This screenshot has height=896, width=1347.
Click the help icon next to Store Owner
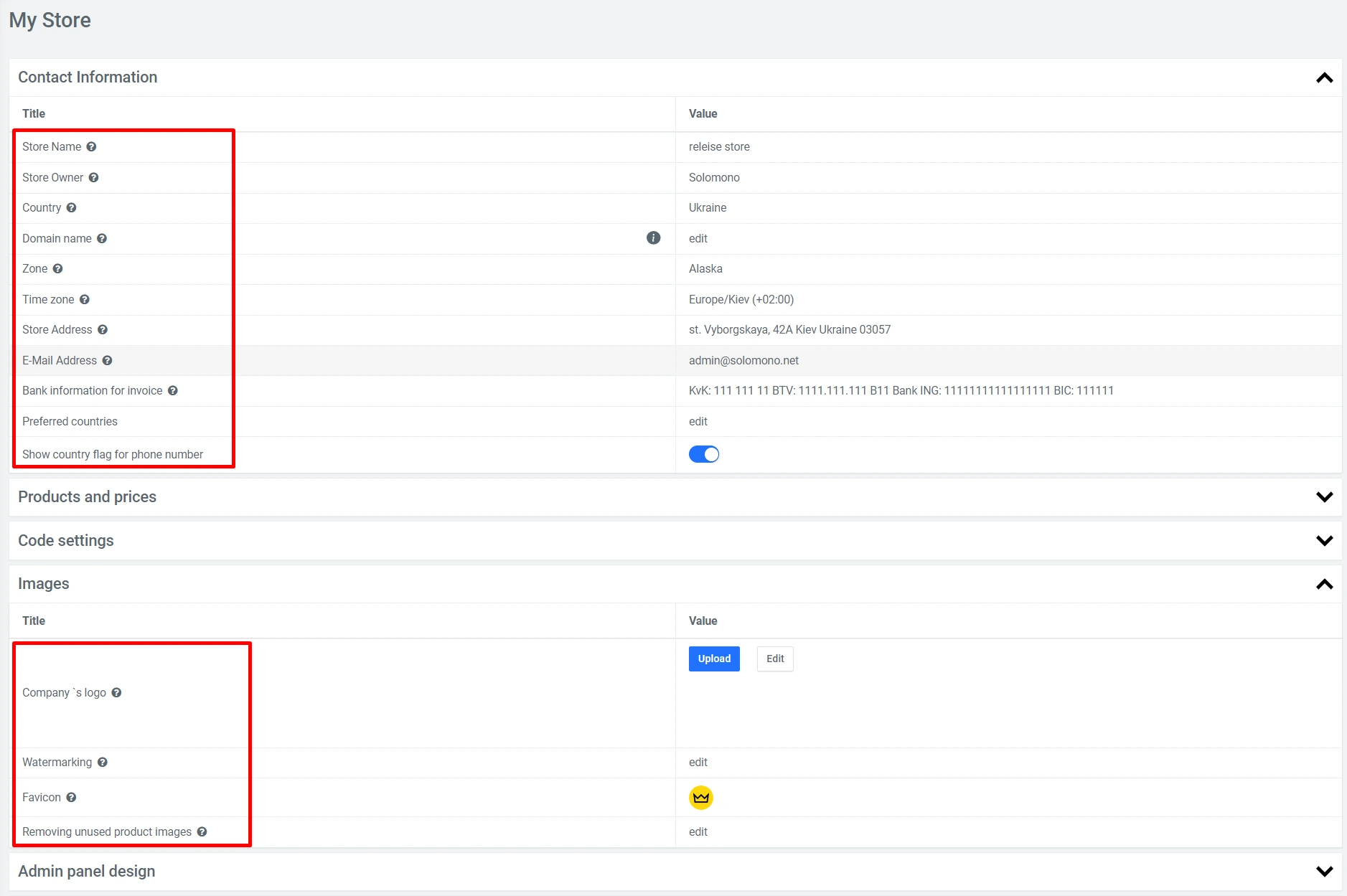93,178
